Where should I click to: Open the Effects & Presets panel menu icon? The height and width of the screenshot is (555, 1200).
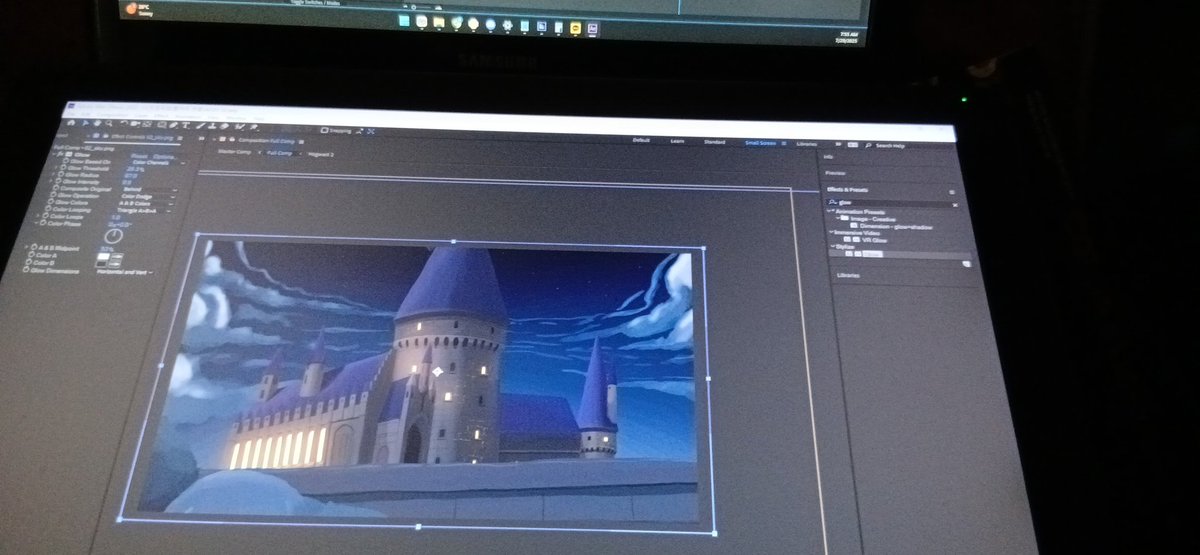coord(952,192)
